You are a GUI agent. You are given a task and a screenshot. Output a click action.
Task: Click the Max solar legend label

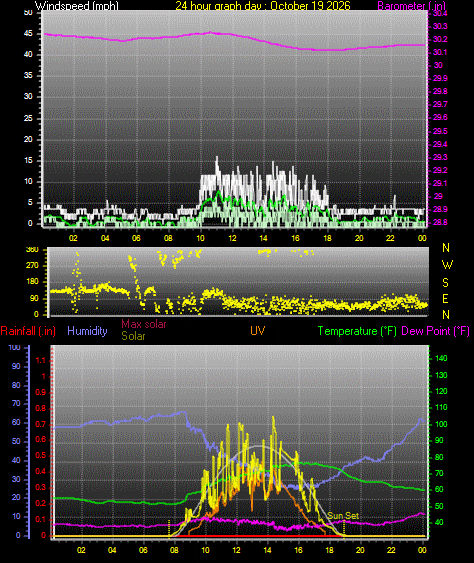[144, 324]
